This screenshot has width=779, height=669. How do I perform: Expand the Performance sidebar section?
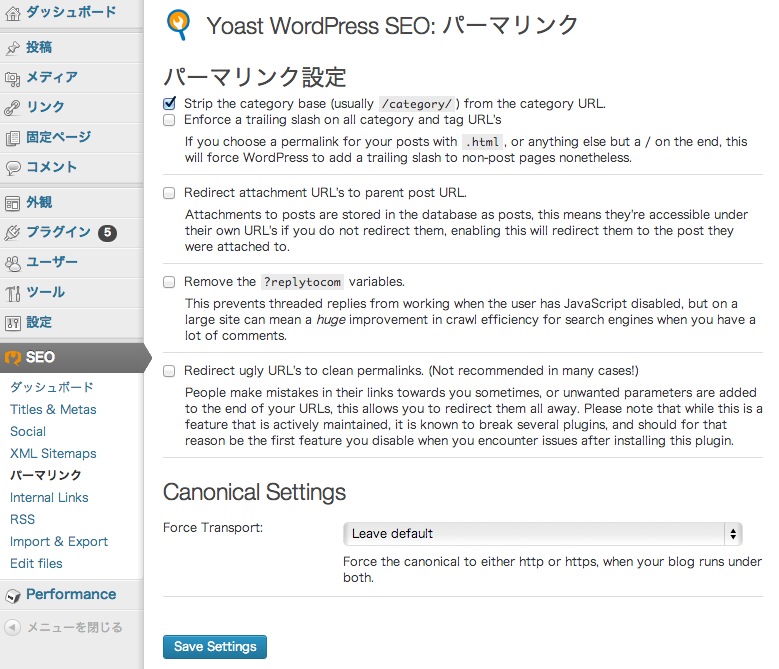70,594
